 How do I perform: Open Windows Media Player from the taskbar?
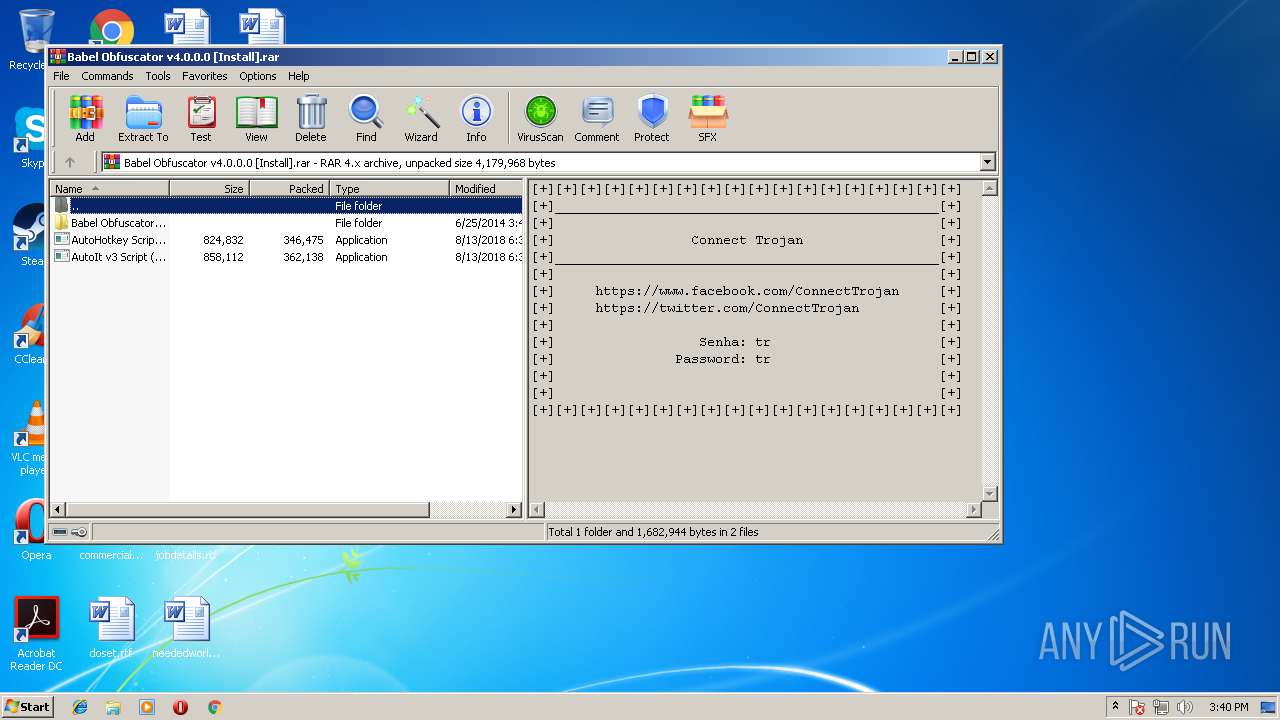tap(147, 707)
